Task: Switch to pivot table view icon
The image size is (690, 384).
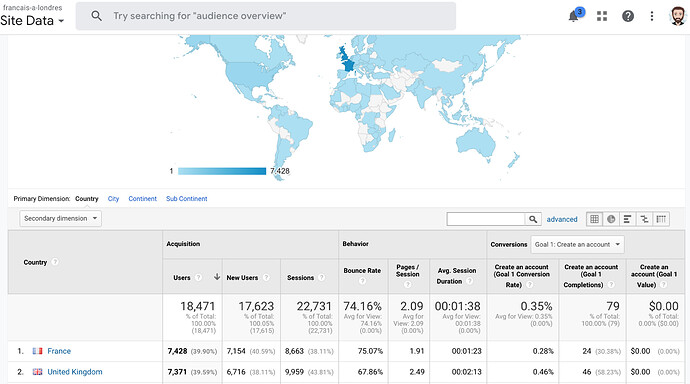Action: click(x=661, y=219)
